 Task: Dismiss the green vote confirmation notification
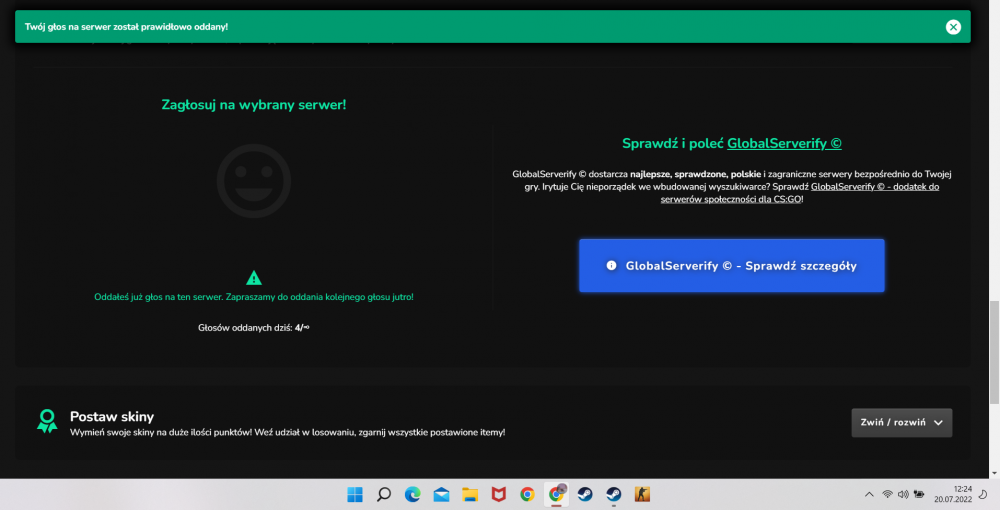coord(953,27)
